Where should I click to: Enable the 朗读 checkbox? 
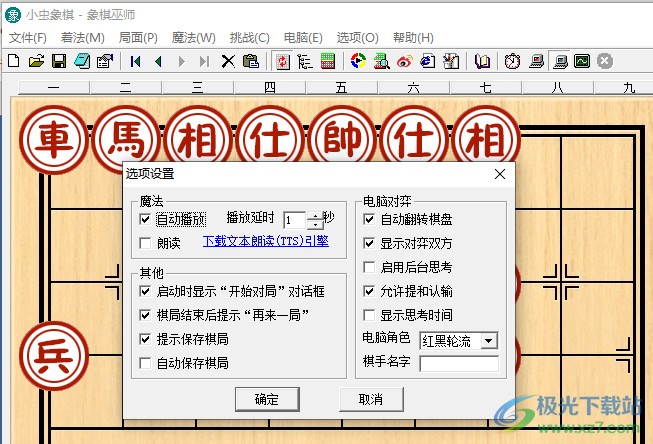[145, 243]
